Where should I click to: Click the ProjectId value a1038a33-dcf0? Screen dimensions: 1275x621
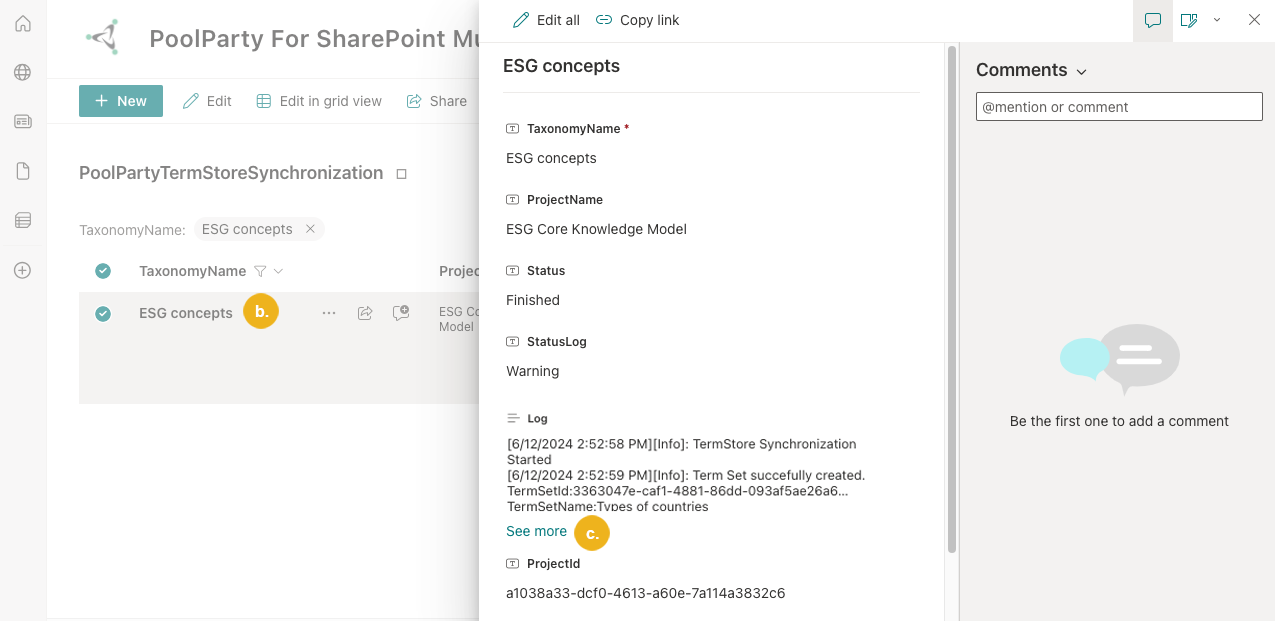click(645, 593)
